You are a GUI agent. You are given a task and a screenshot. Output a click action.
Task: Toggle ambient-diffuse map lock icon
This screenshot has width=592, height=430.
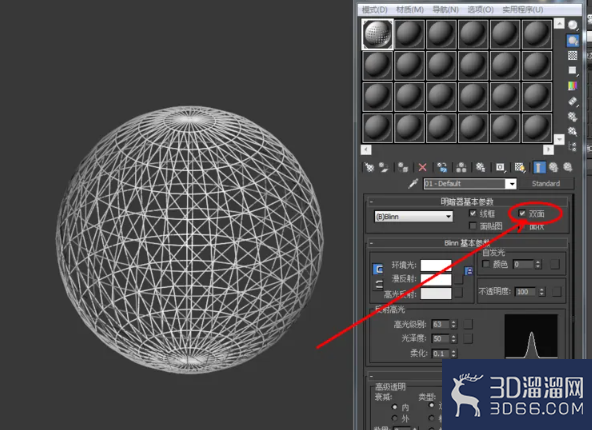click(469, 271)
